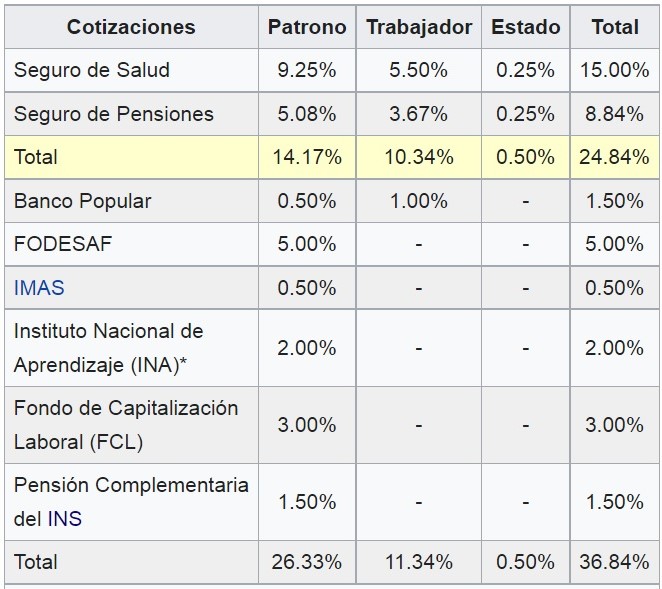Click the Trabajador column header
The image size is (662, 589).
[x=419, y=27]
